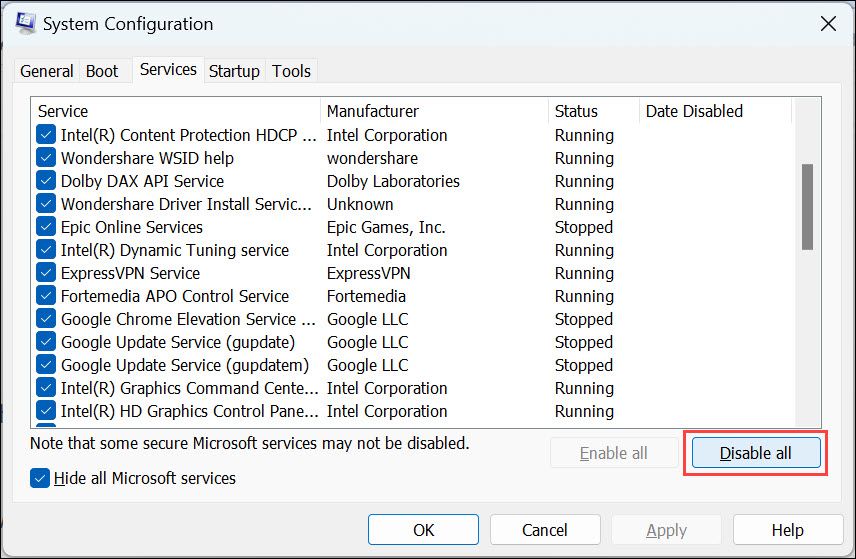The width and height of the screenshot is (856, 559).
Task: Click the services list vertical scrollbar thumb
Action: [807, 207]
